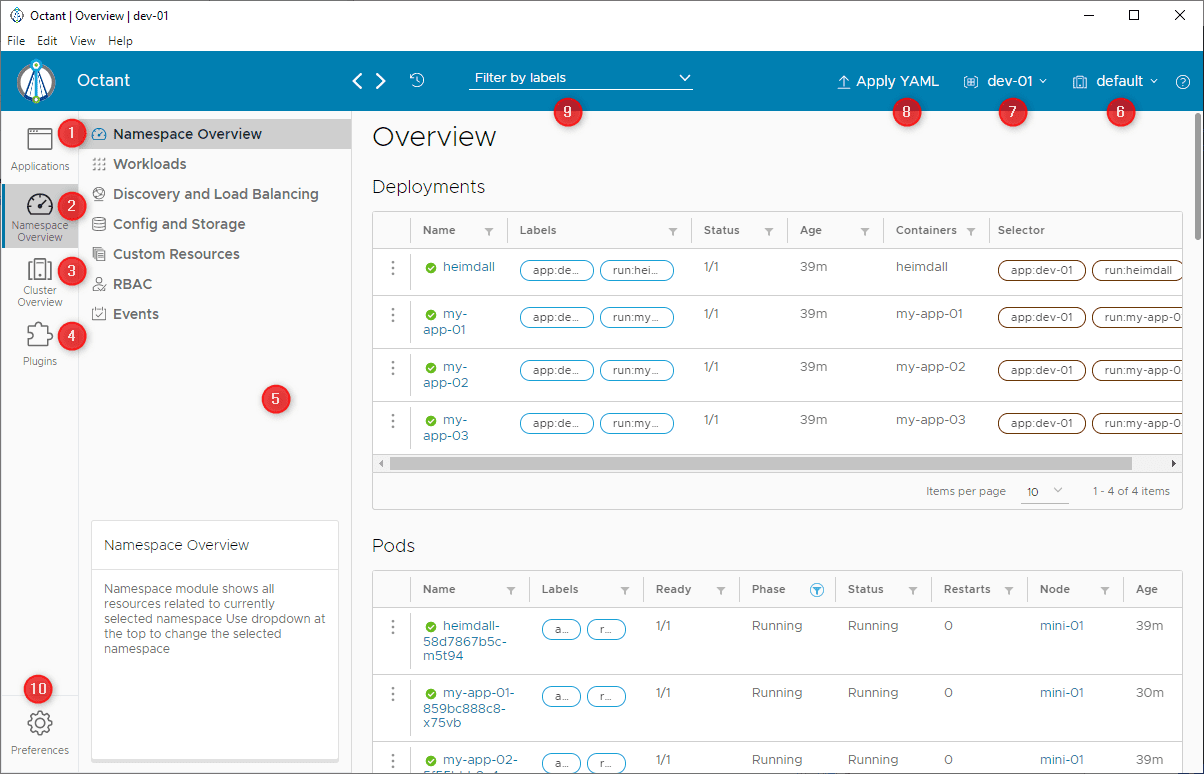Image resolution: width=1204 pixels, height=774 pixels.
Task: Open heimdall-58d7867b5c-m5t94 pod link
Action: [x=465, y=641]
